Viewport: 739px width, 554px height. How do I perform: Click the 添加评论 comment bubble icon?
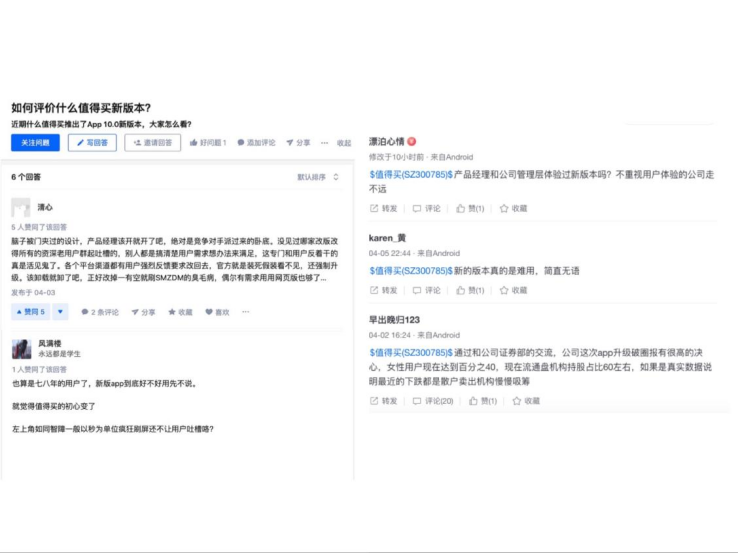coord(241,143)
